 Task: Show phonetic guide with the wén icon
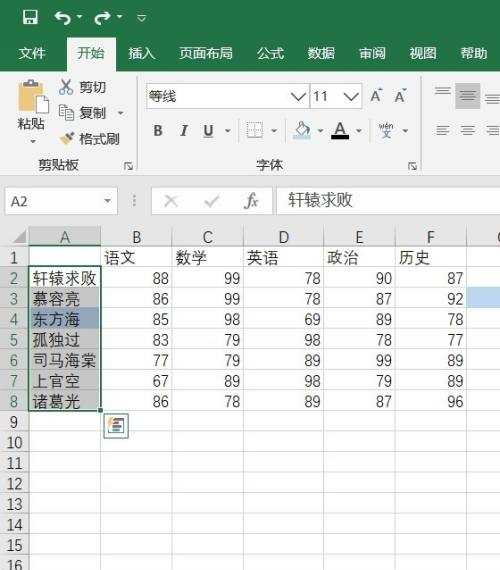386,130
